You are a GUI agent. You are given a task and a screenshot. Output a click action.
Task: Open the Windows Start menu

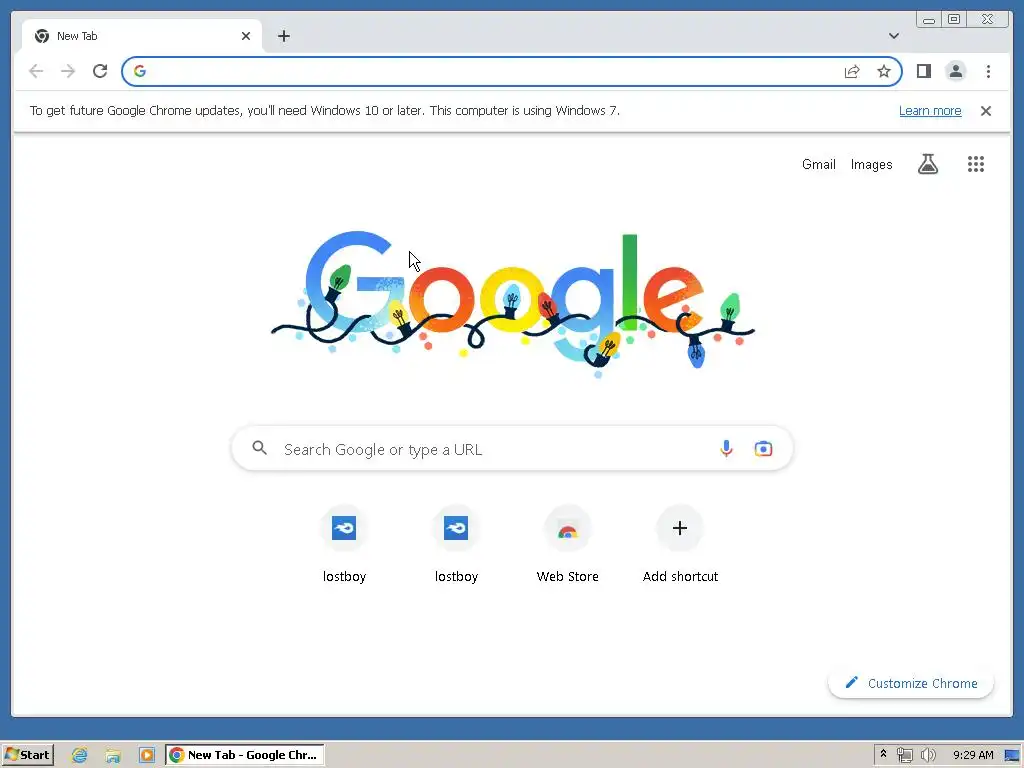click(27, 755)
